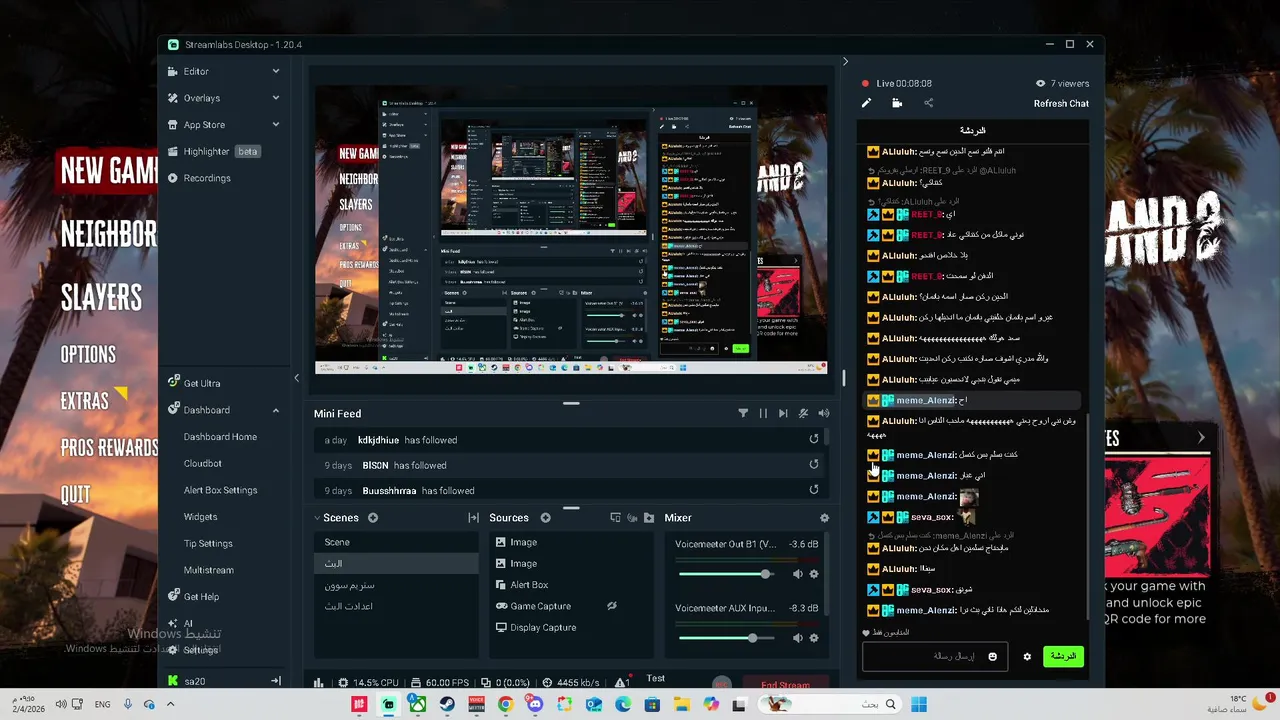The image size is (1280, 720).
Task: Collapse the Dashboard section chevron
Action: point(276,410)
